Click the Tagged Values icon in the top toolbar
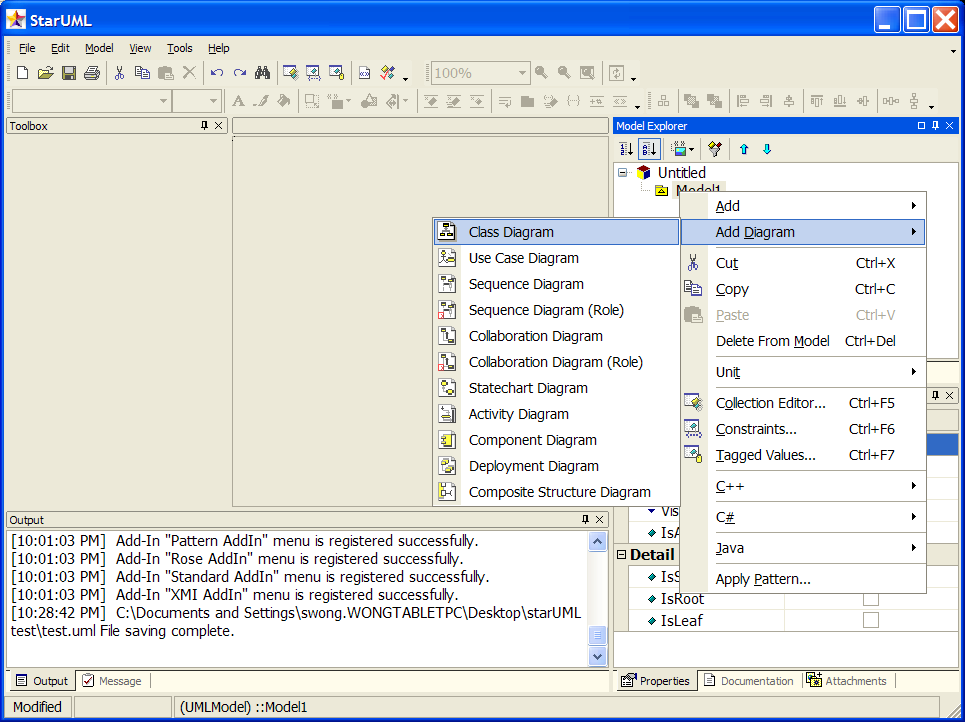The width and height of the screenshot is (965, 722). tap(336, 73)
